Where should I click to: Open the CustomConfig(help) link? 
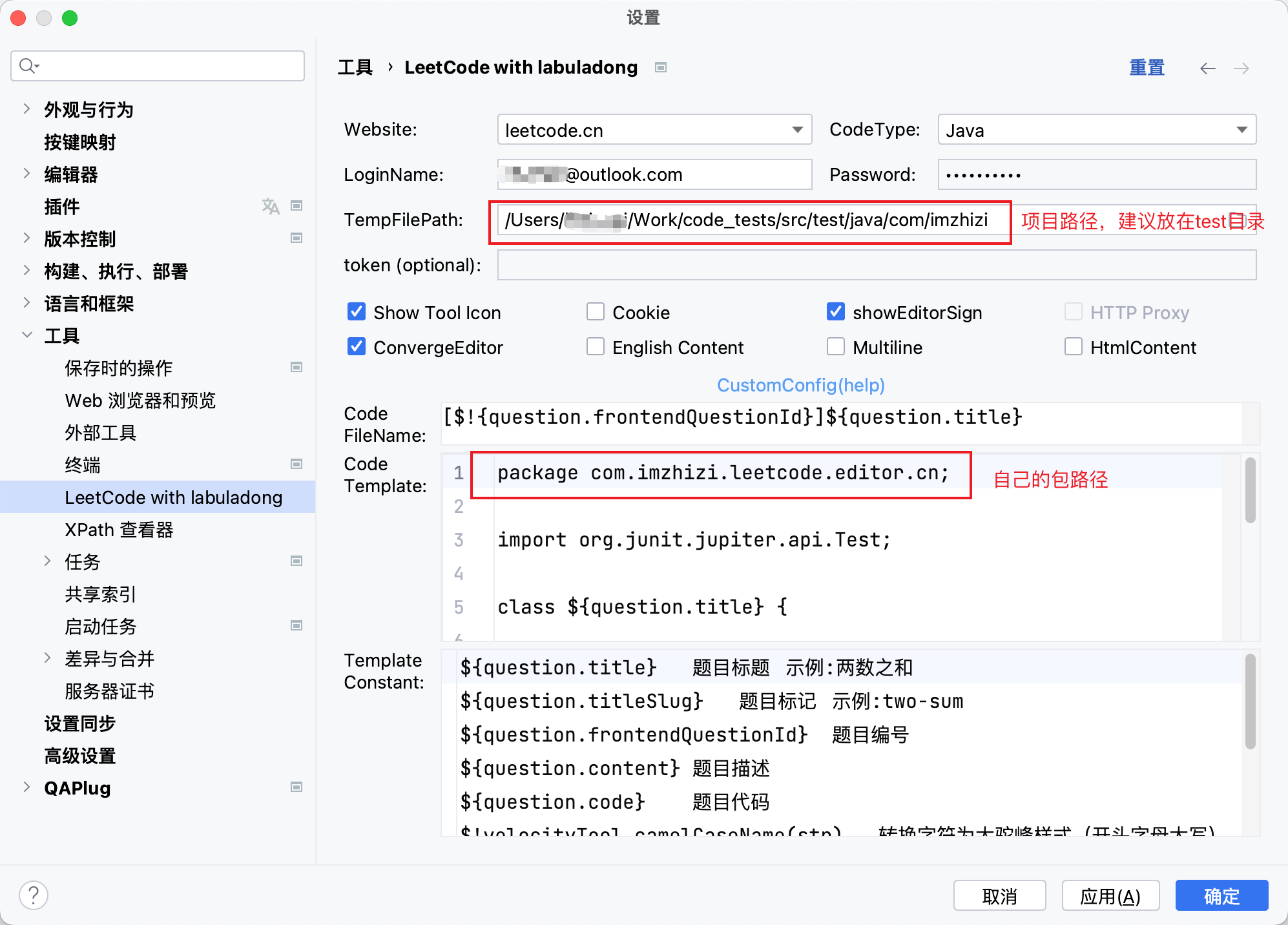[x=800, y=385]
